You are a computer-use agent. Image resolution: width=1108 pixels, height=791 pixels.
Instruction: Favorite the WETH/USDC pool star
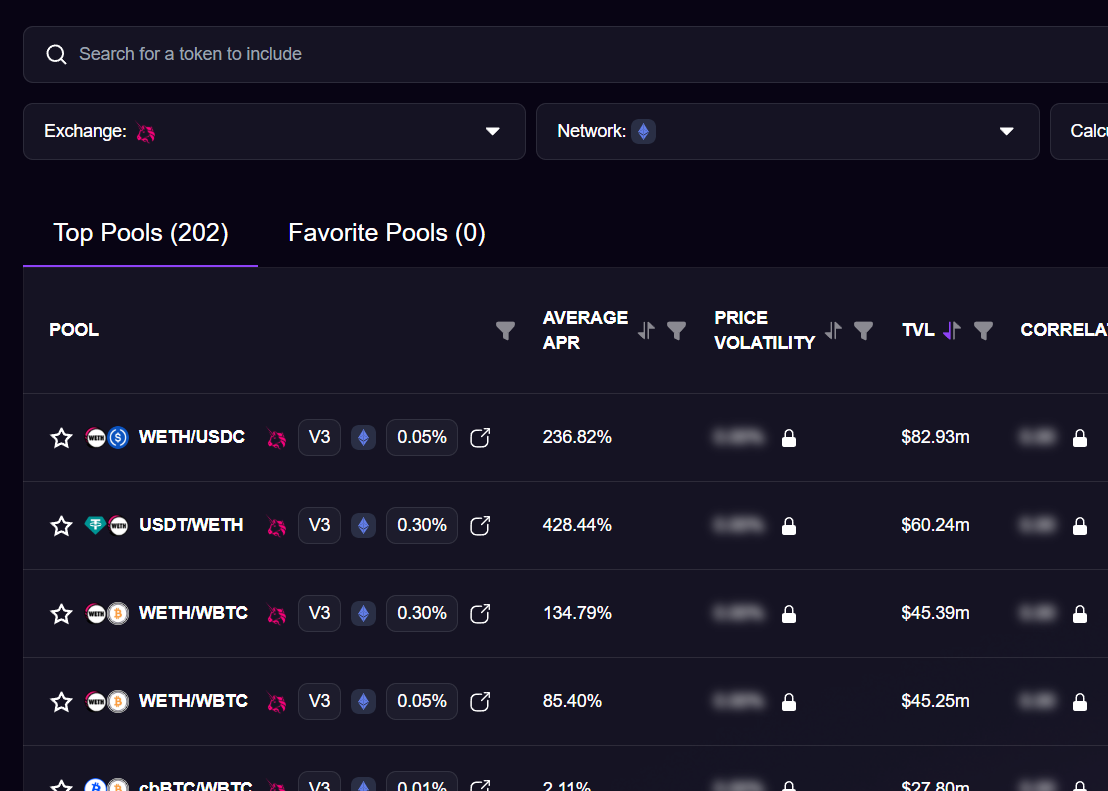pos(62,438)
